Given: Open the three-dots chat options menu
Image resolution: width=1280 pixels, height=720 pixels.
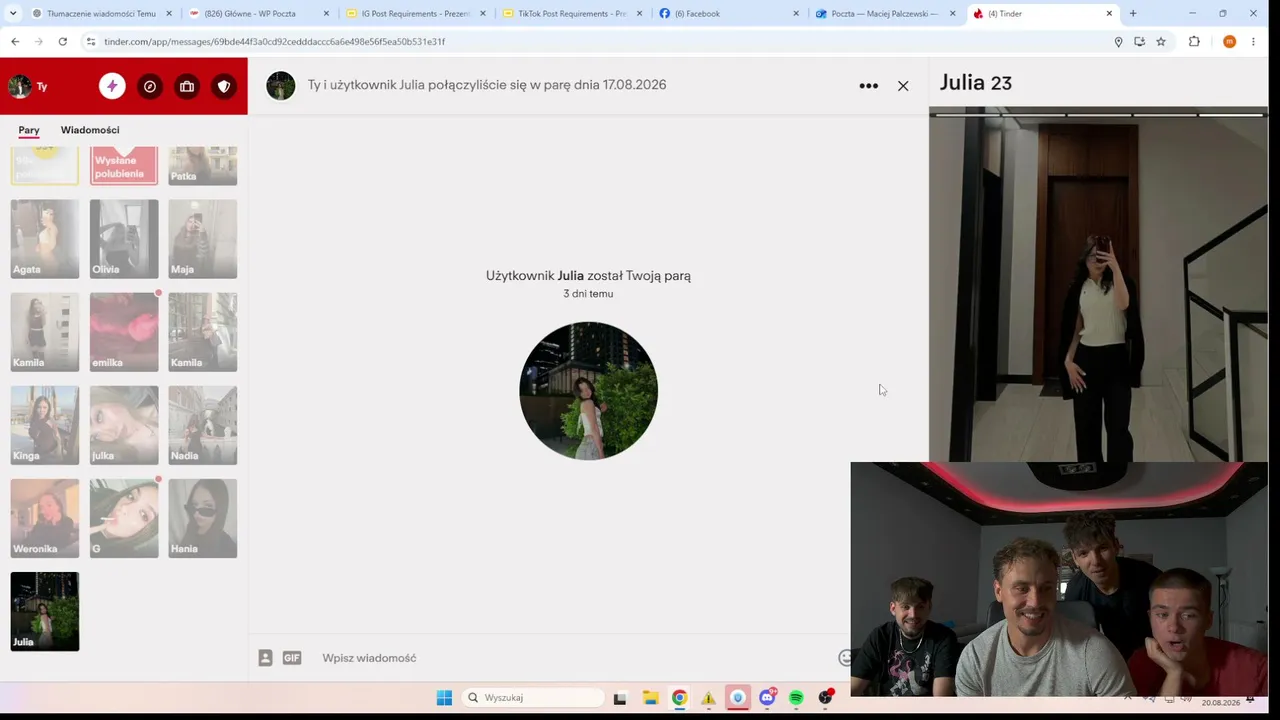Looking at the screenshot, I should point(869,86).
